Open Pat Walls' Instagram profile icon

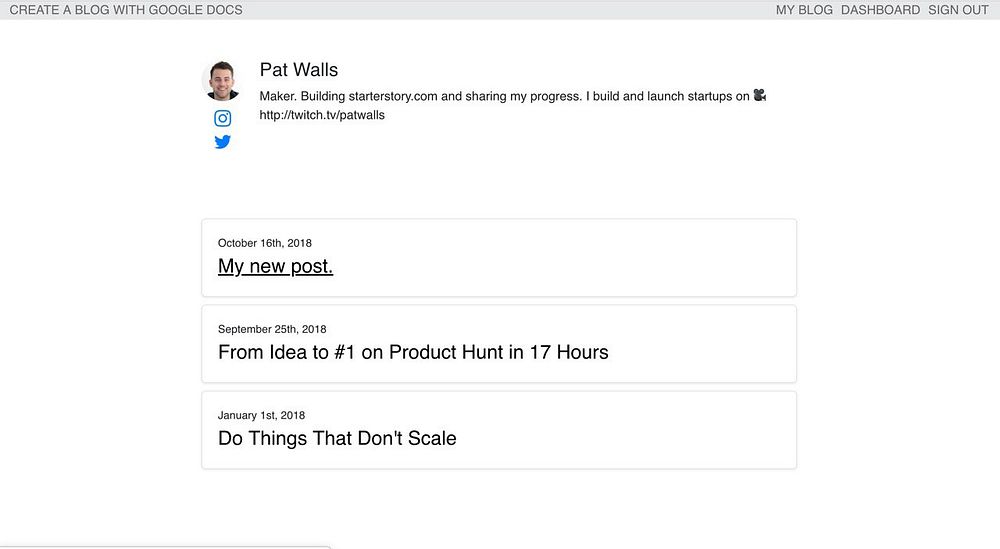pyautogui.click(x=222, y=118)
